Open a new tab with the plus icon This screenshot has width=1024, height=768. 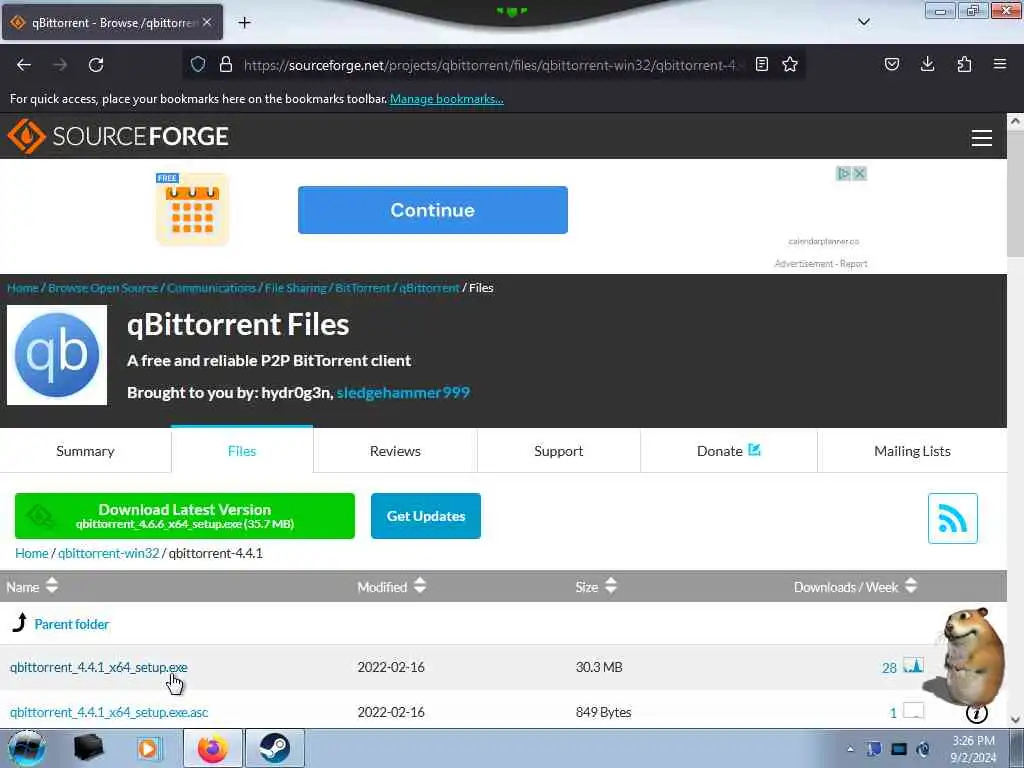(244, 23)
